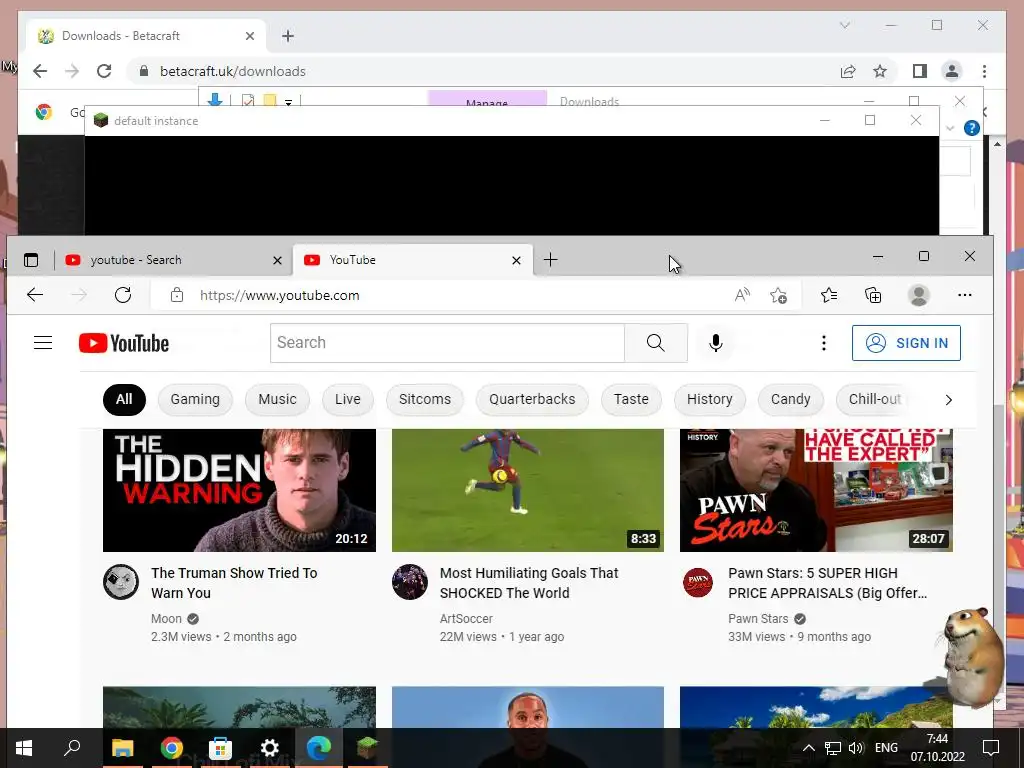The image size is (1024, 768).
Task: Focus the YouTube Search input field
Action: pyautogui.click(x=447, y=343)
